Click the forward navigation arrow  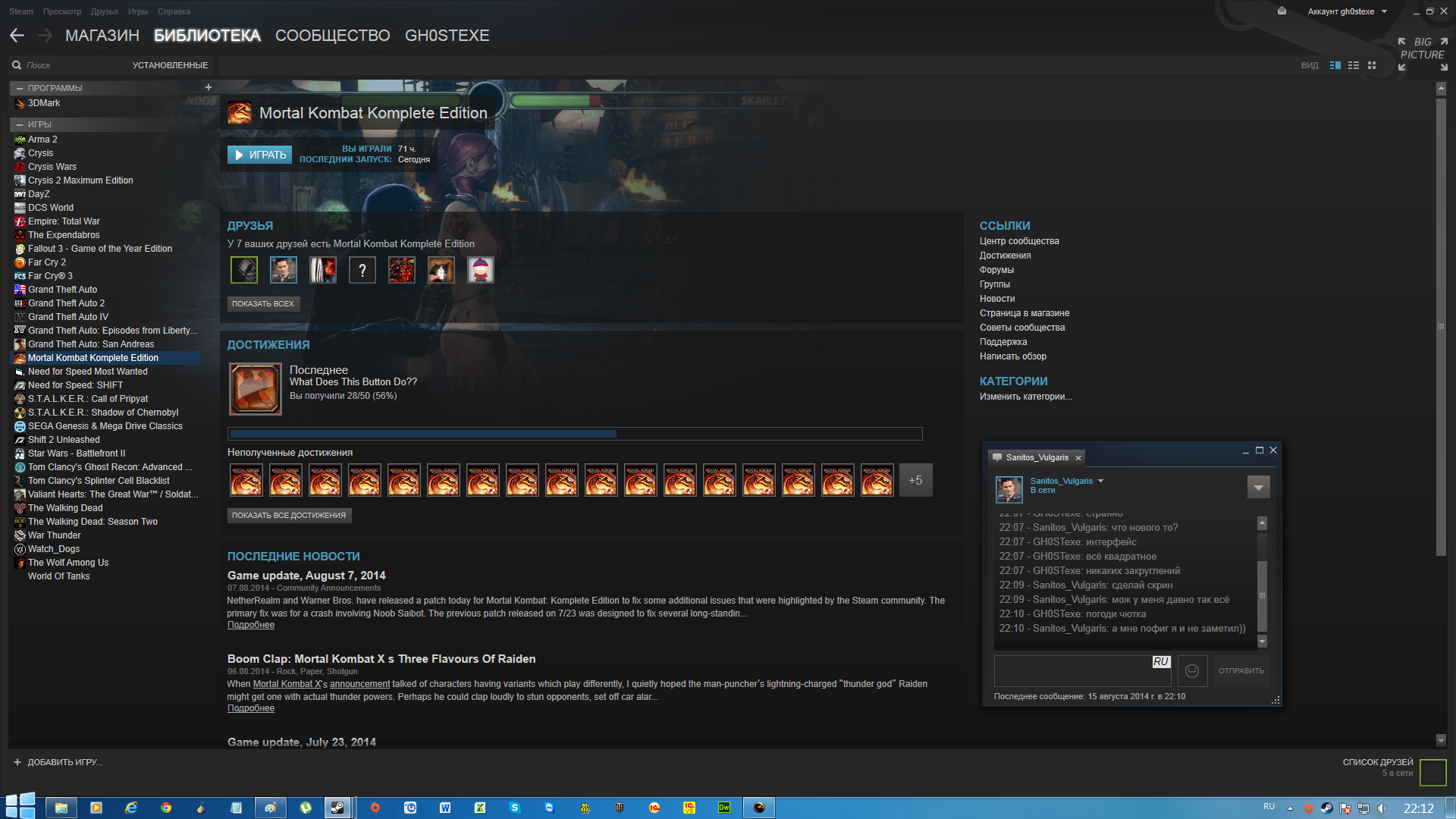(45, 36)
